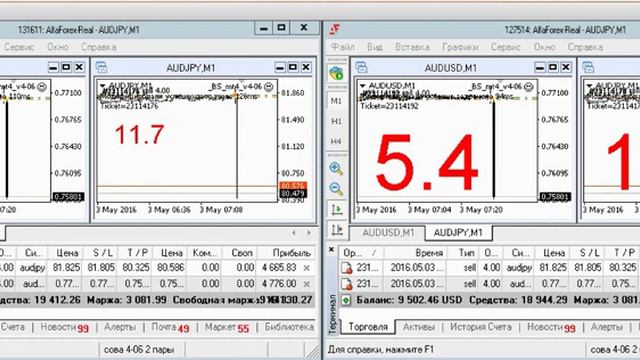Open New Order icon in right window toolbar
Viewport: 640px width, 360px height.
point(336,73)
